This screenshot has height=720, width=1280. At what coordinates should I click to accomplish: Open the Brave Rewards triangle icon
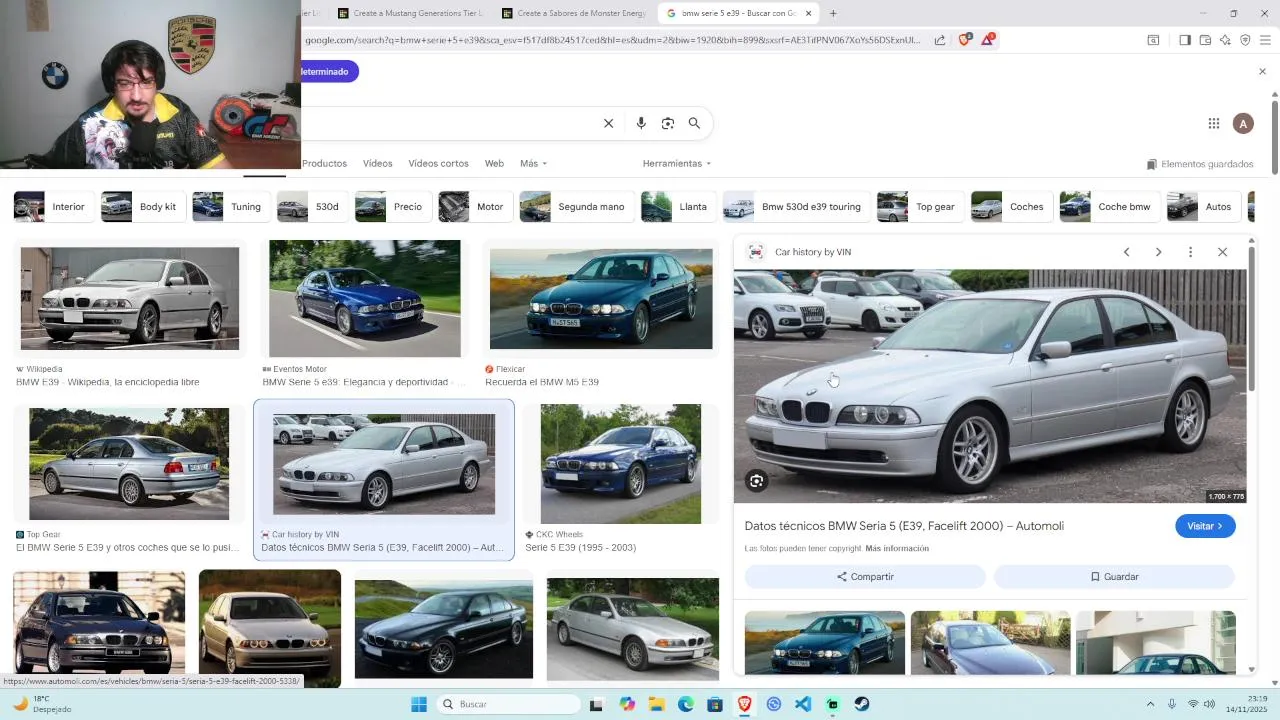pos(988,39)
